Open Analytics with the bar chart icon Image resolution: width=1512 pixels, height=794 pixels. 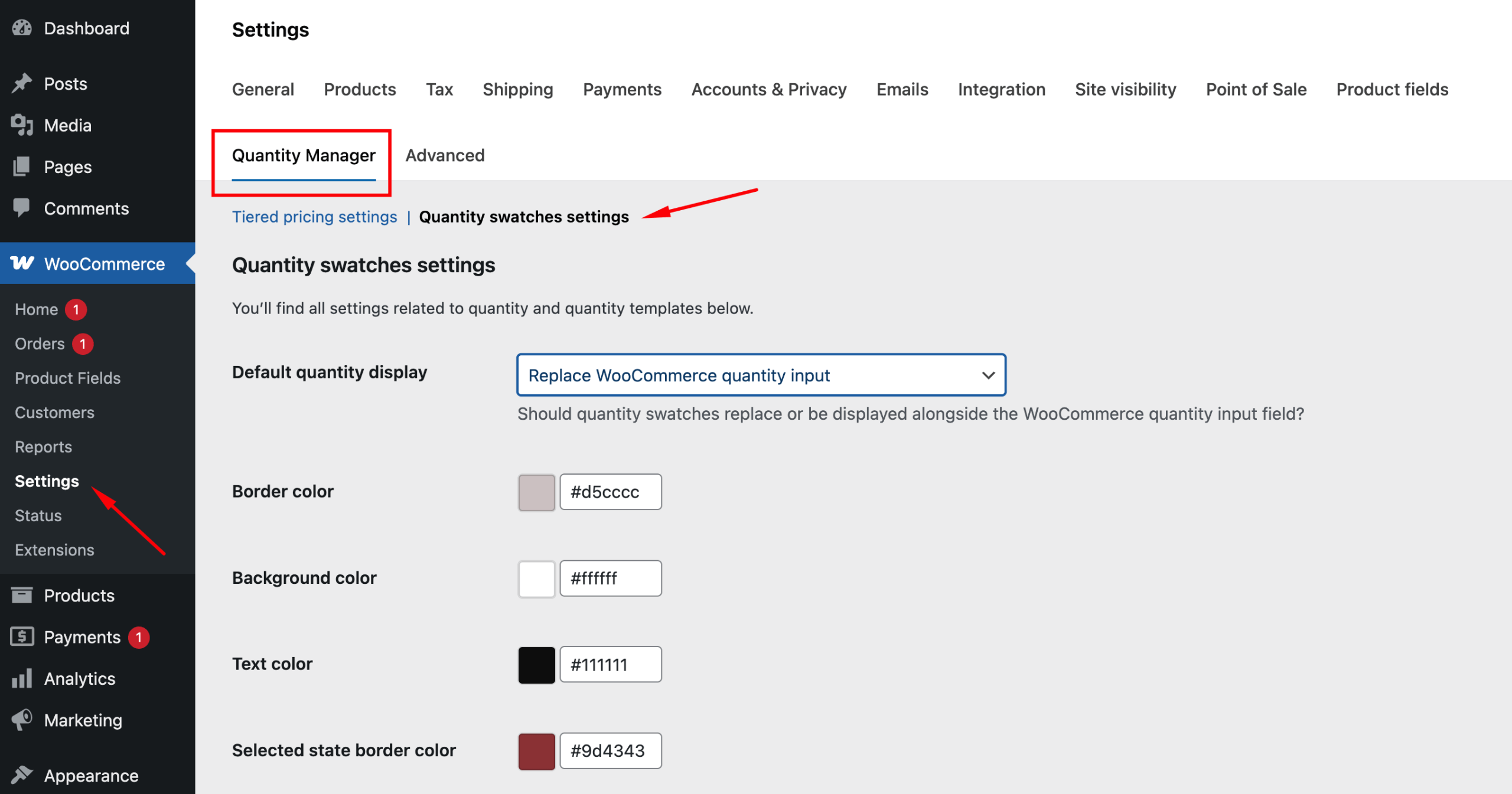point(22,678)
